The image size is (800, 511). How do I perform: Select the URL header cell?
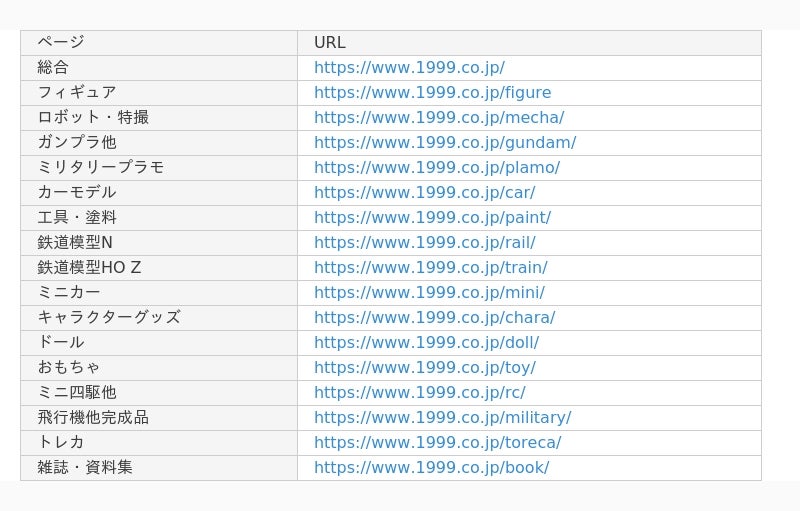click(530, 43)
